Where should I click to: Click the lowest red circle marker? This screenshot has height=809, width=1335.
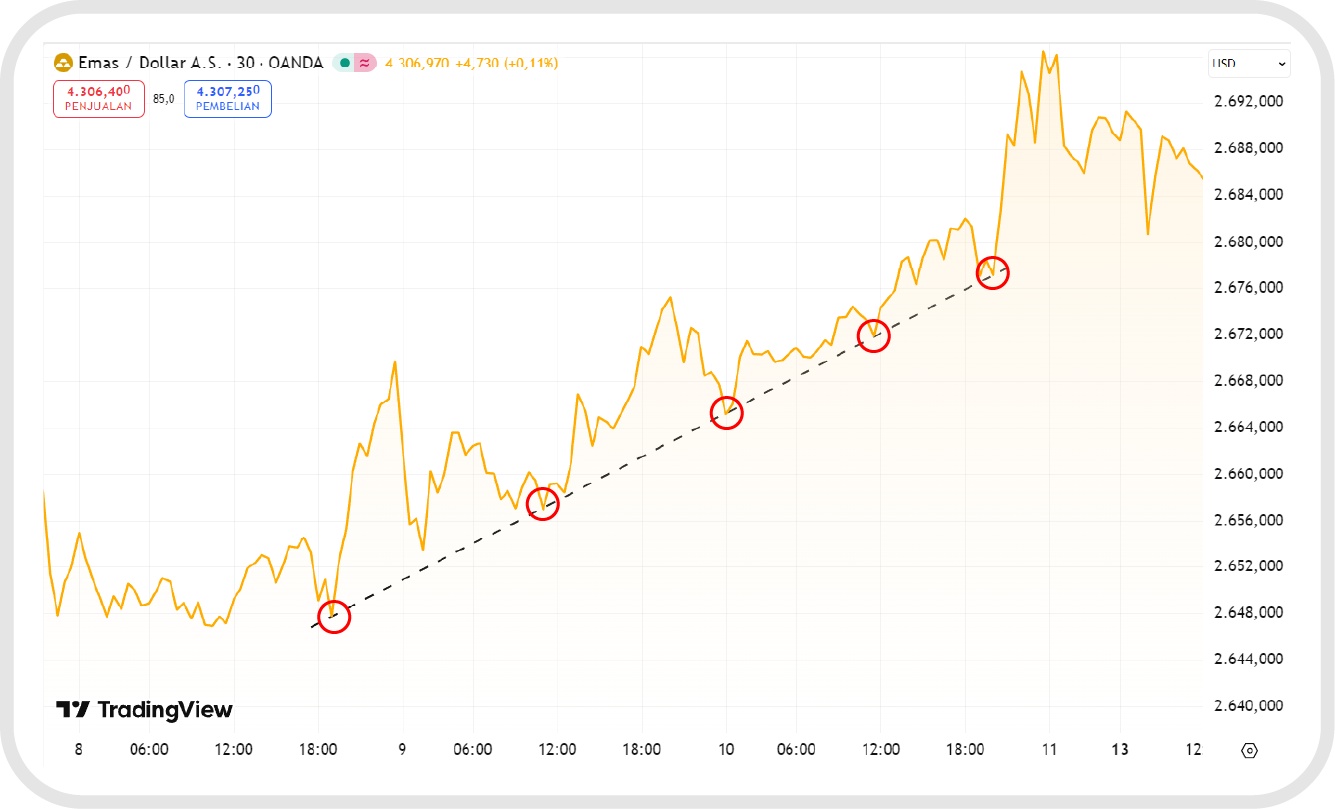point(334,617)
